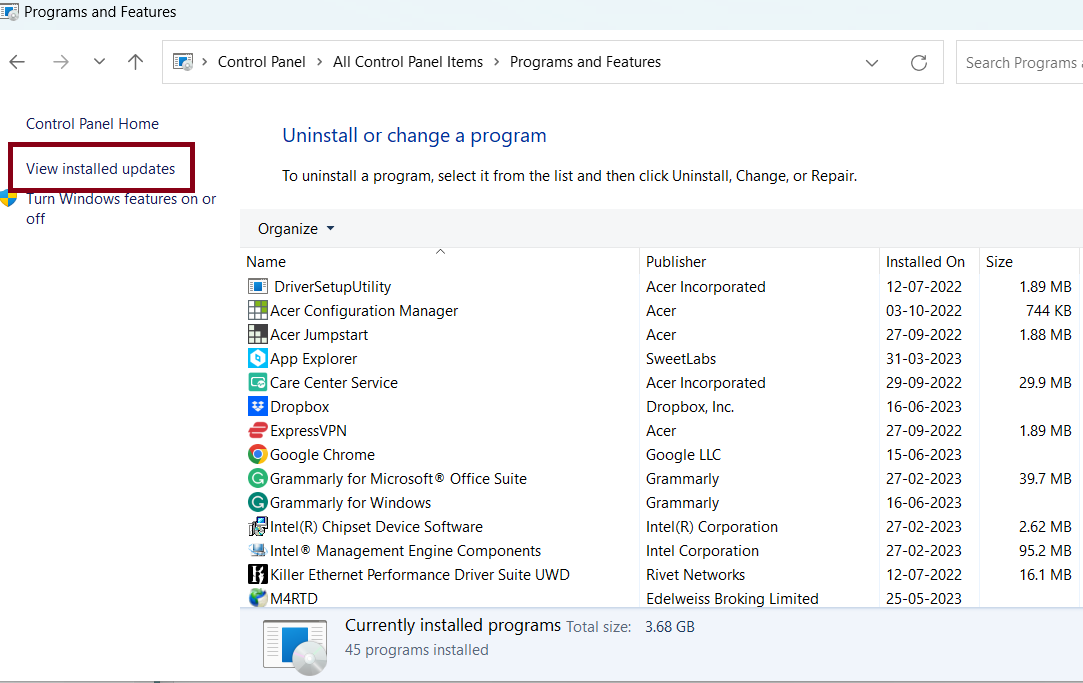Screen dimensions: 1083x683
Task: Select Intel(R) Chipset Device Software name
Action: (x=376, y=527)
